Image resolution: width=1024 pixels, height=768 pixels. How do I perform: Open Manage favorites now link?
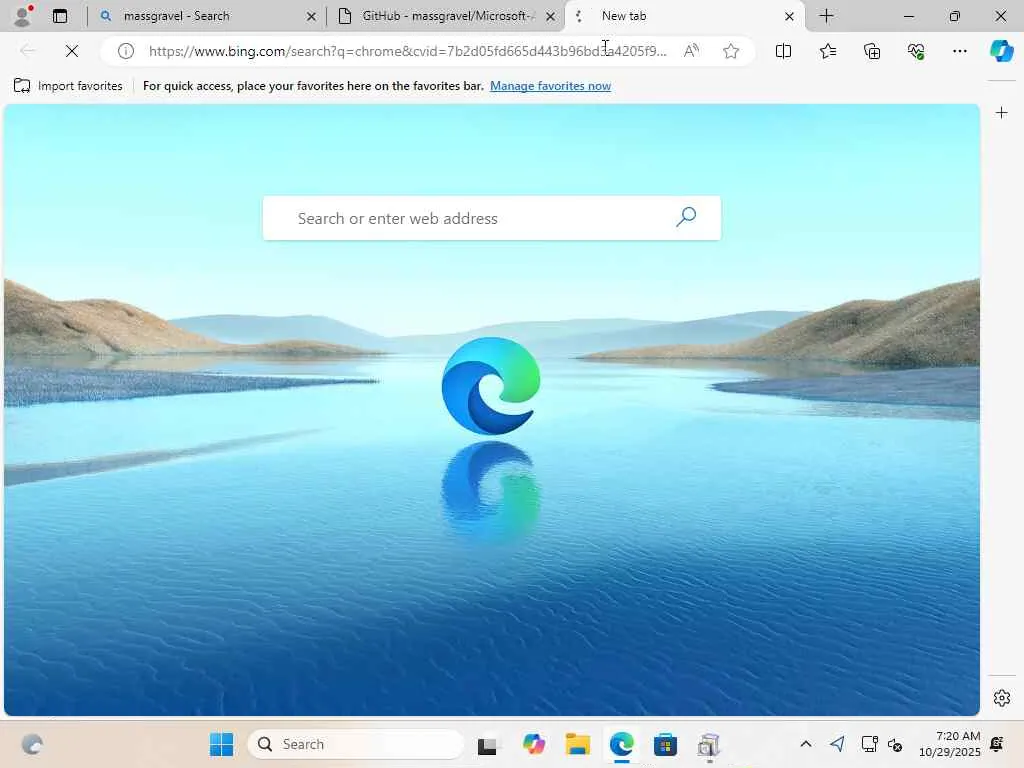[551, 86]
